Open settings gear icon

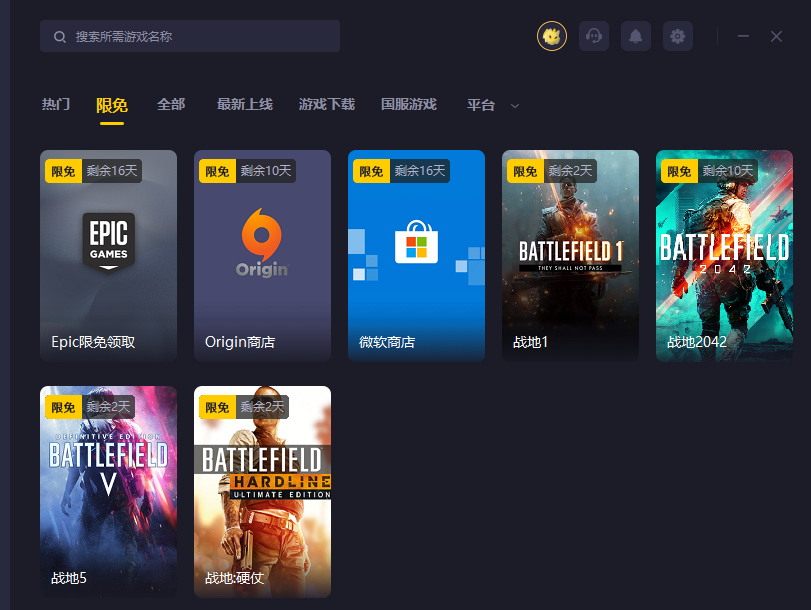678,36
